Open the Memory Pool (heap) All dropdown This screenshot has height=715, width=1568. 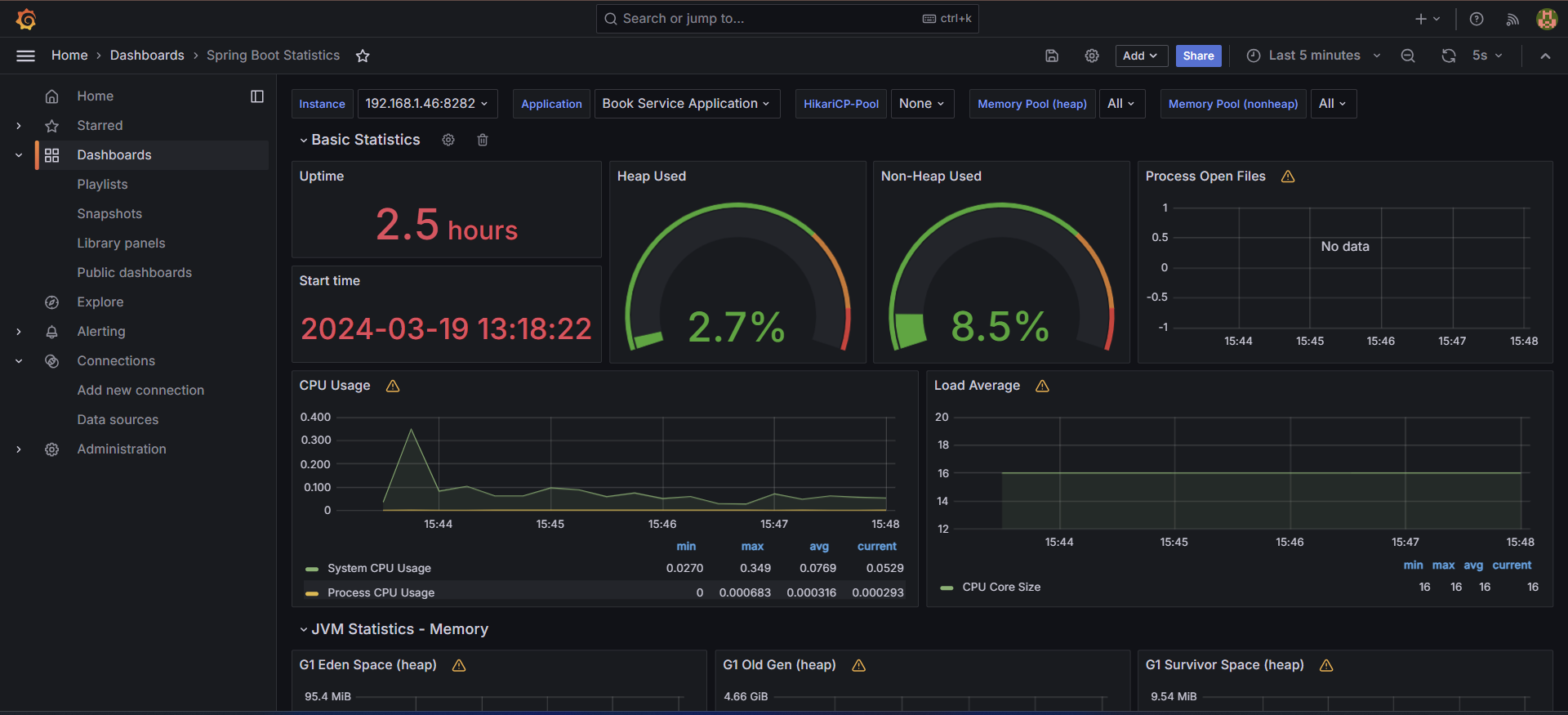[1121, 104]
